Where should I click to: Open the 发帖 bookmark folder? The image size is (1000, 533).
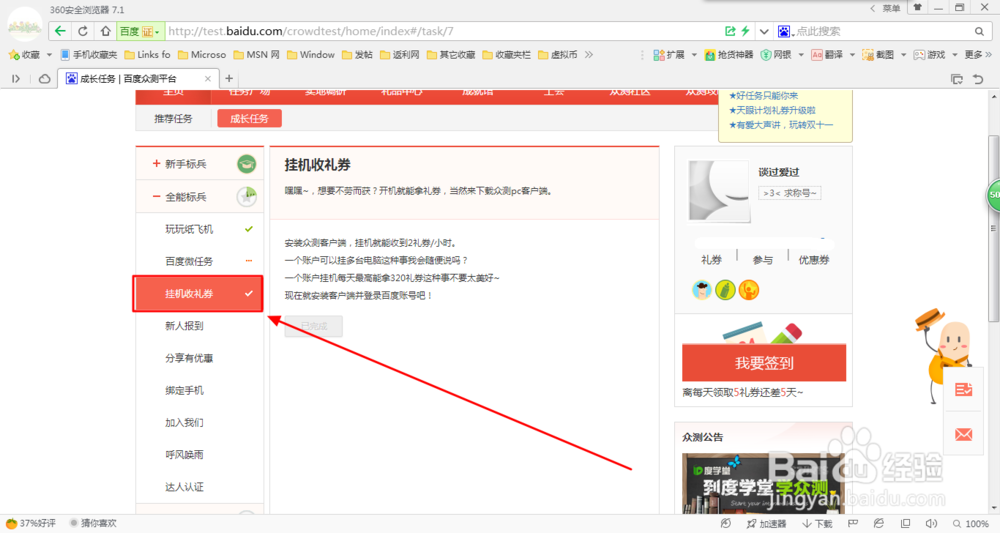pos(357,55)
